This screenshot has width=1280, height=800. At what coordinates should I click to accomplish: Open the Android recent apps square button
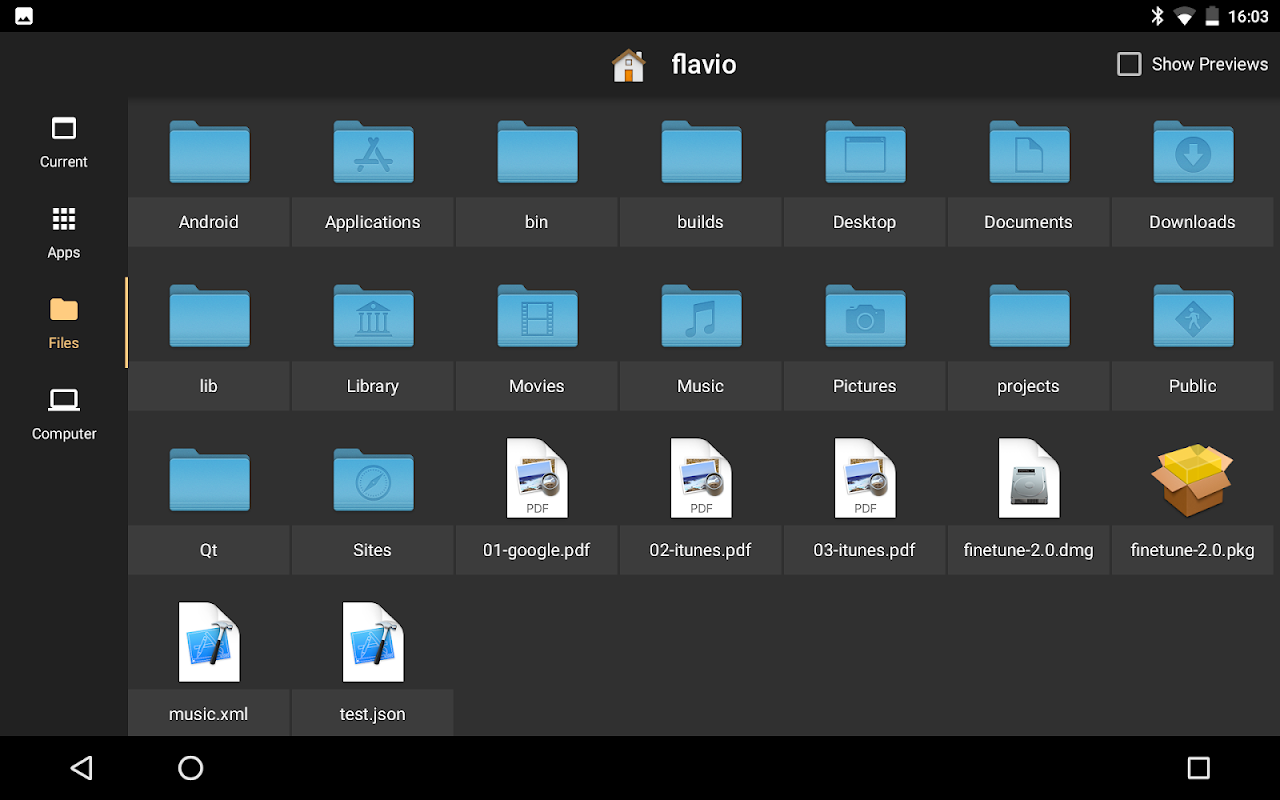point(1198,768)
